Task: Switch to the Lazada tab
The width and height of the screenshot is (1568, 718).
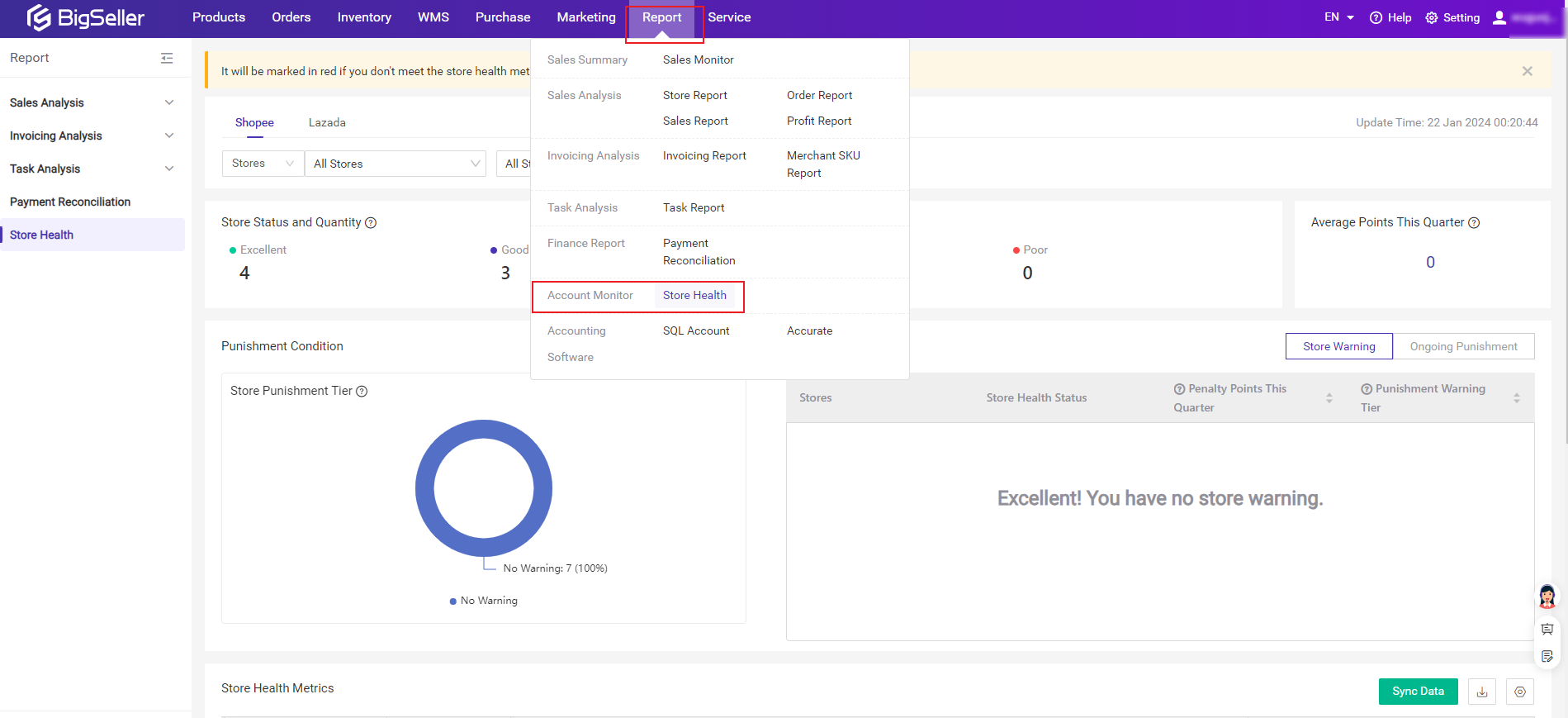Action: (327, 122)
